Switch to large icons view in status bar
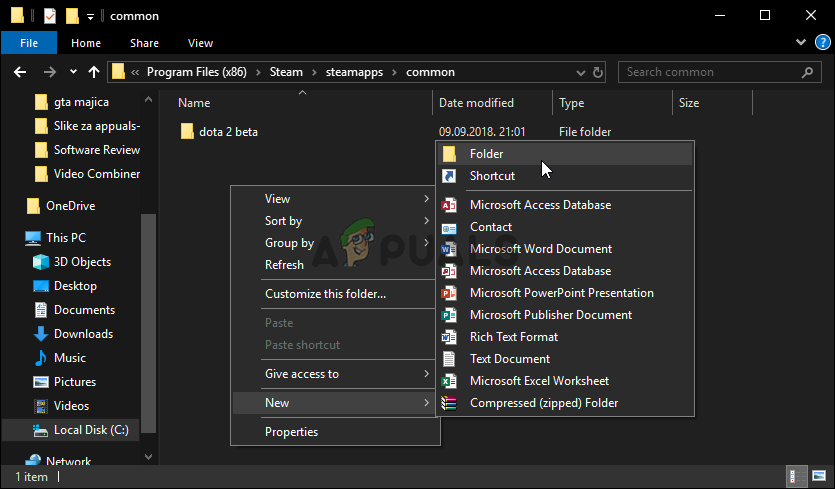 point(817,477)
